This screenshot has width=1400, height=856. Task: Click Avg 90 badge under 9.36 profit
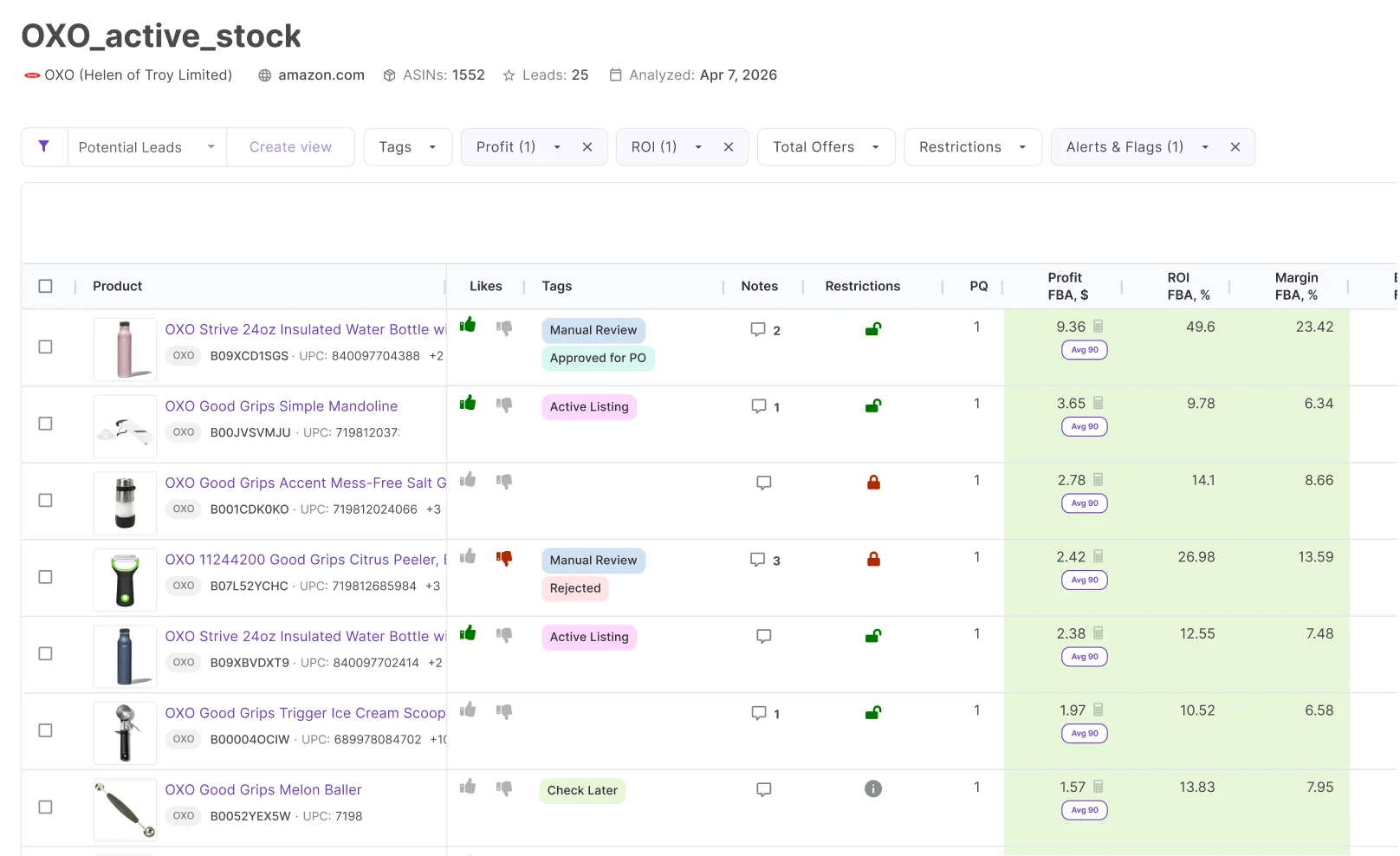[x=1085, y=350]
